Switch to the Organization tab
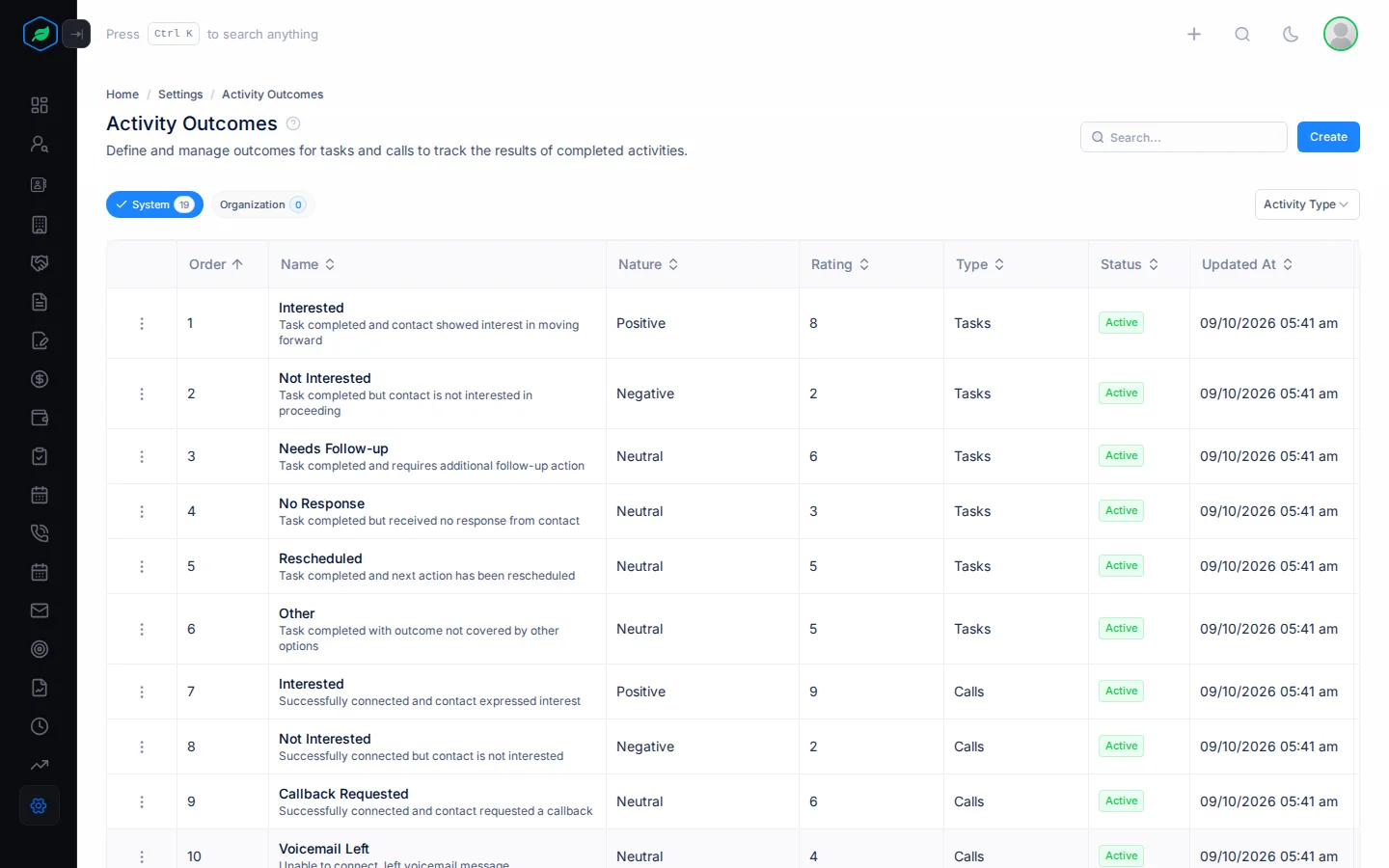1389x868 pixels. [262, 204]
